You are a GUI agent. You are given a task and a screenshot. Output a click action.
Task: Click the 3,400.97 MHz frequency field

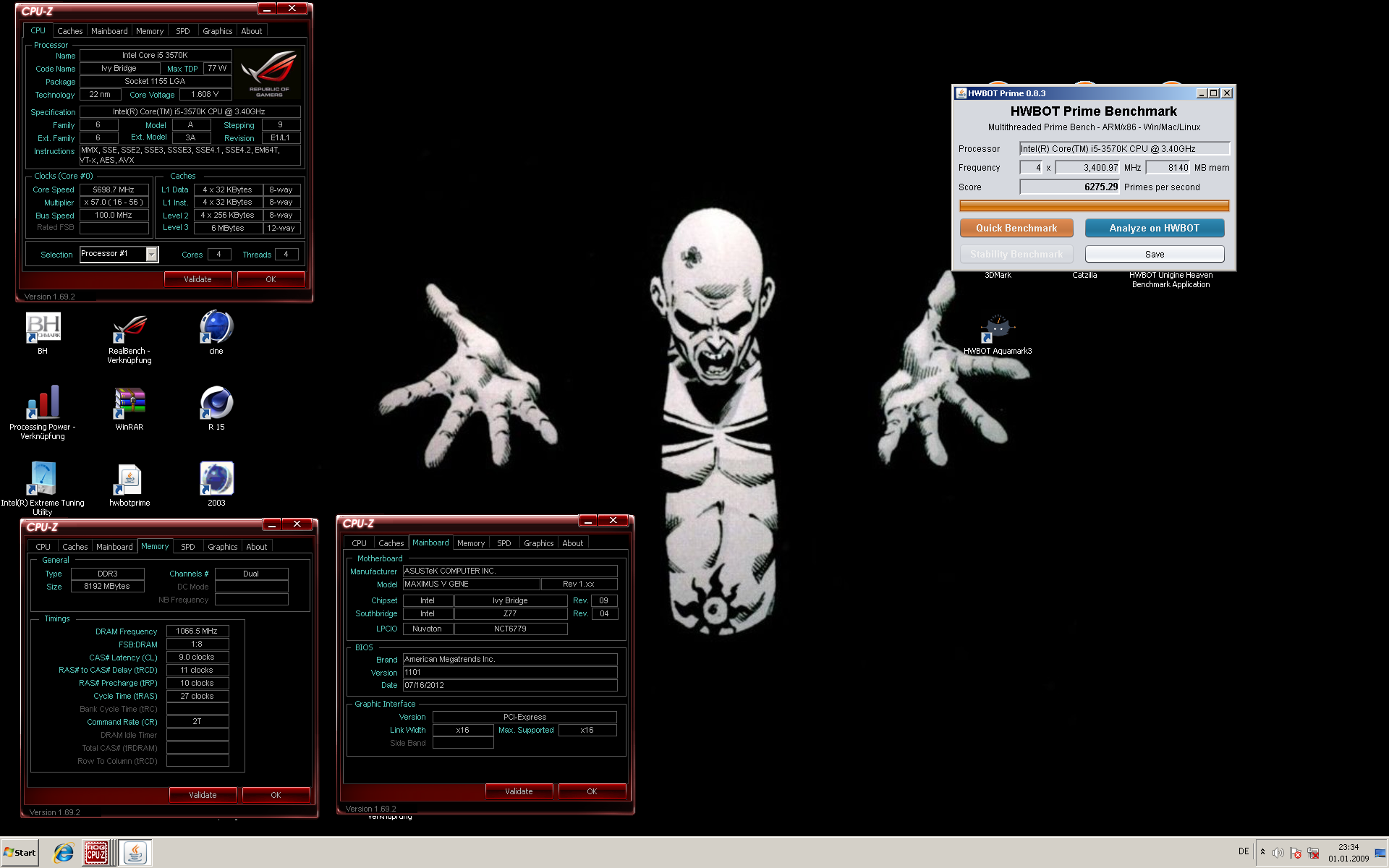(1087, 167)
